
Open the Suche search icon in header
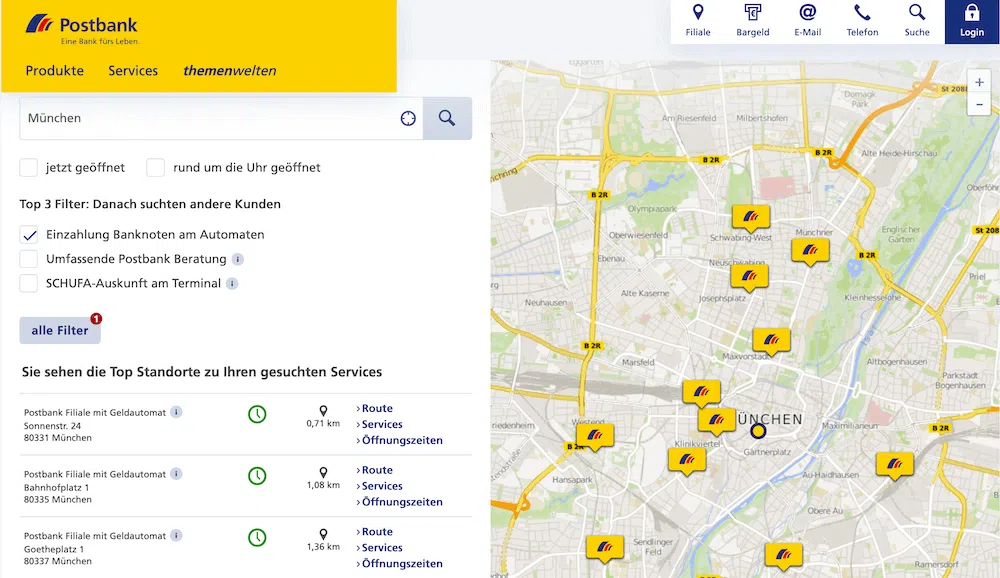click(x=917, y=21)
